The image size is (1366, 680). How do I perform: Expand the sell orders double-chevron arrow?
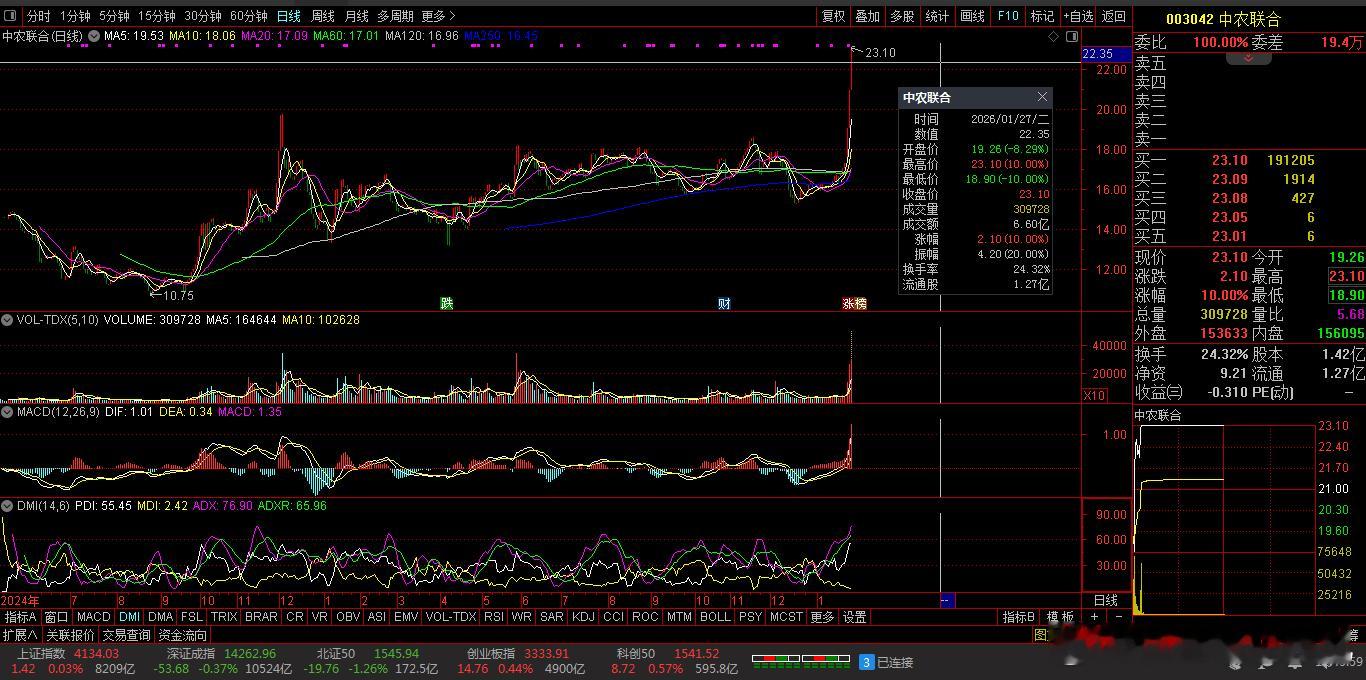pyautogui.click(x=1248, y=59)
